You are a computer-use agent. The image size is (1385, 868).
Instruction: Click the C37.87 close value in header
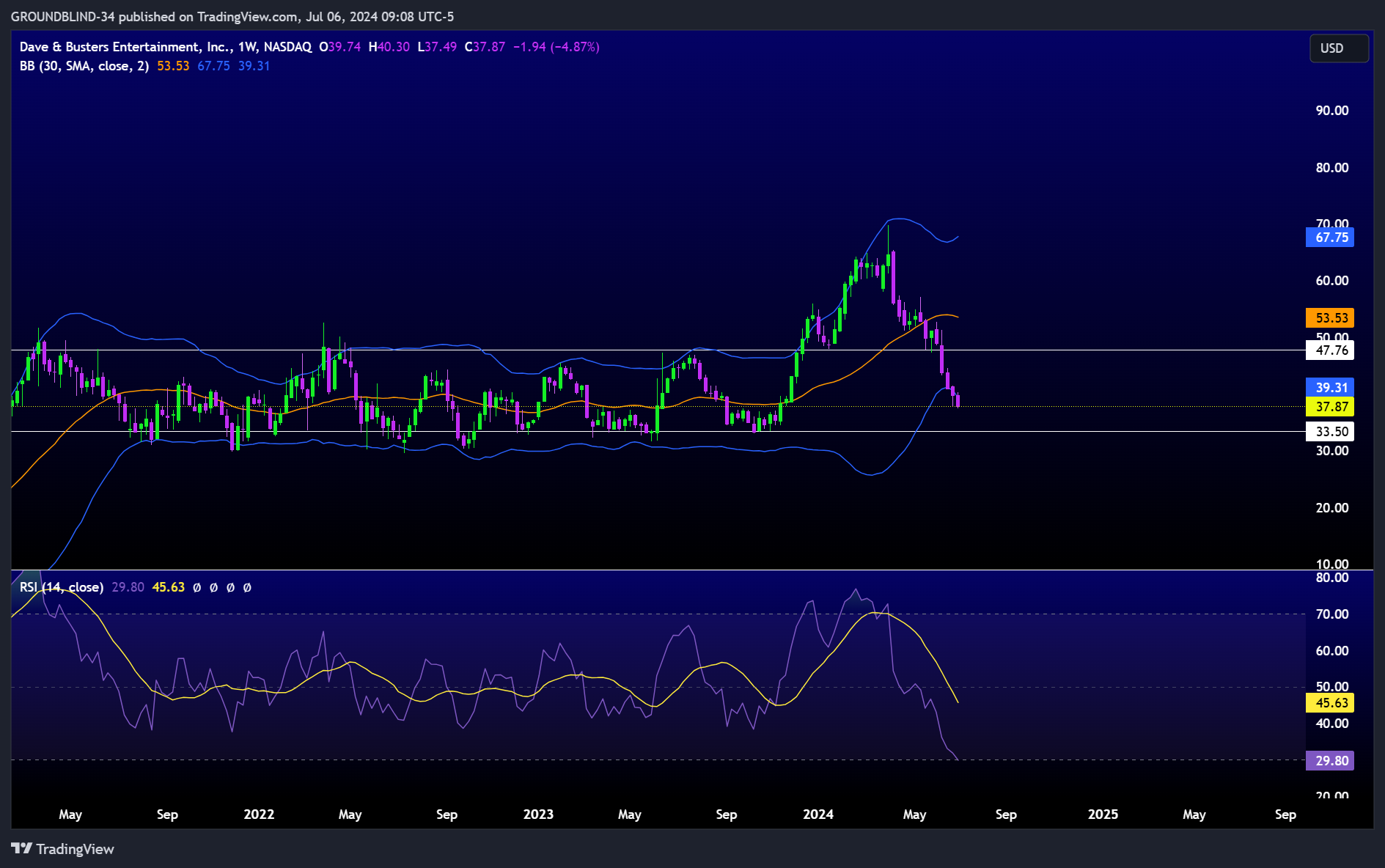coord(485,47)
